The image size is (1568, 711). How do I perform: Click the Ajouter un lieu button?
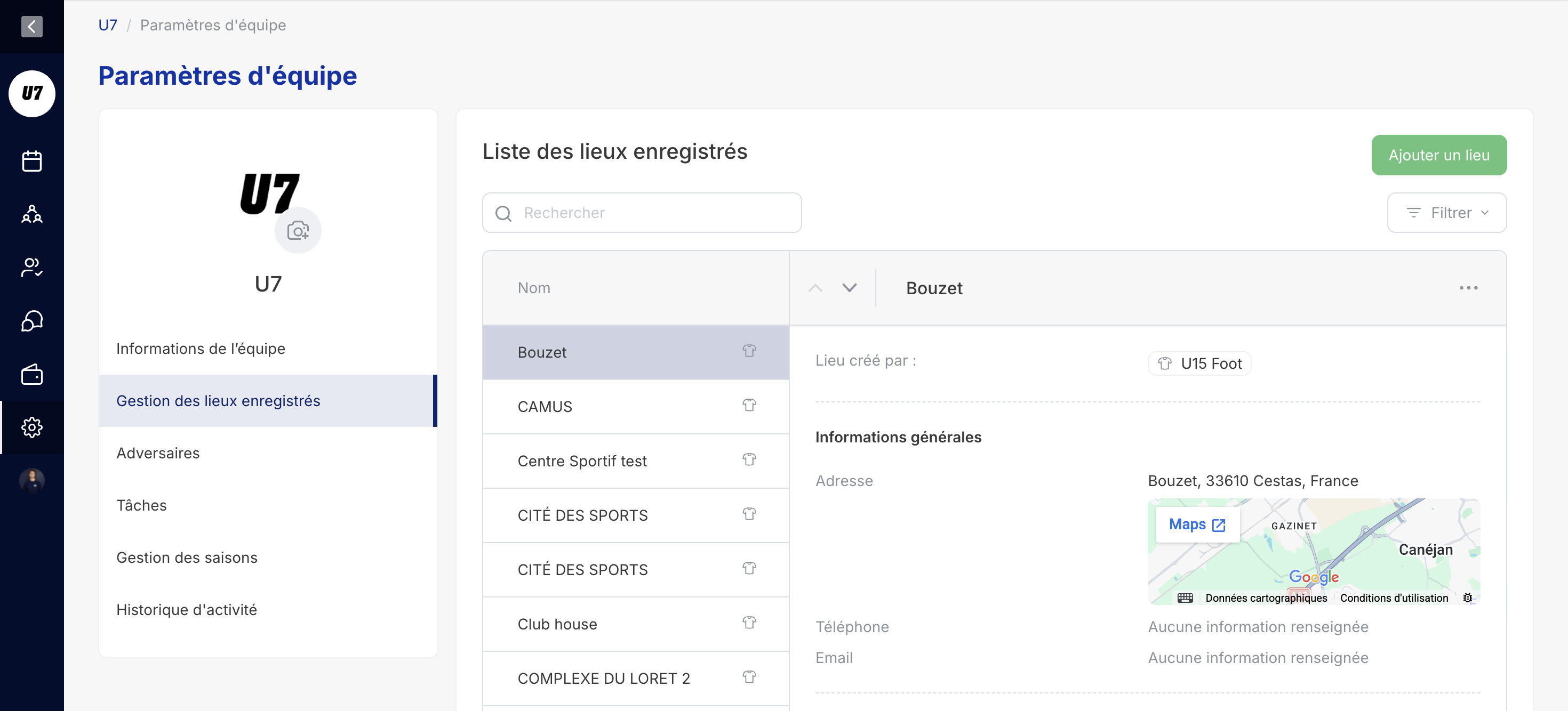[x=1438, y=155]
